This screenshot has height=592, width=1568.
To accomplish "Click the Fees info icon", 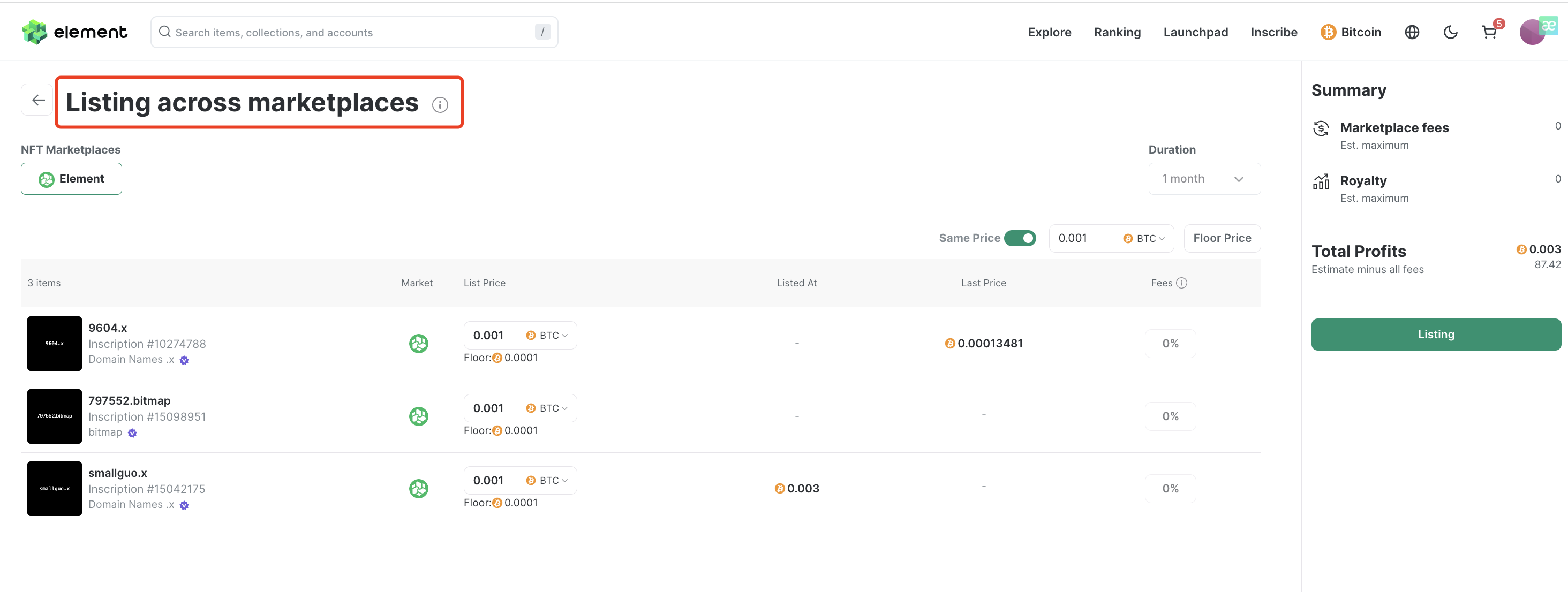I will tap(1181, 283).
